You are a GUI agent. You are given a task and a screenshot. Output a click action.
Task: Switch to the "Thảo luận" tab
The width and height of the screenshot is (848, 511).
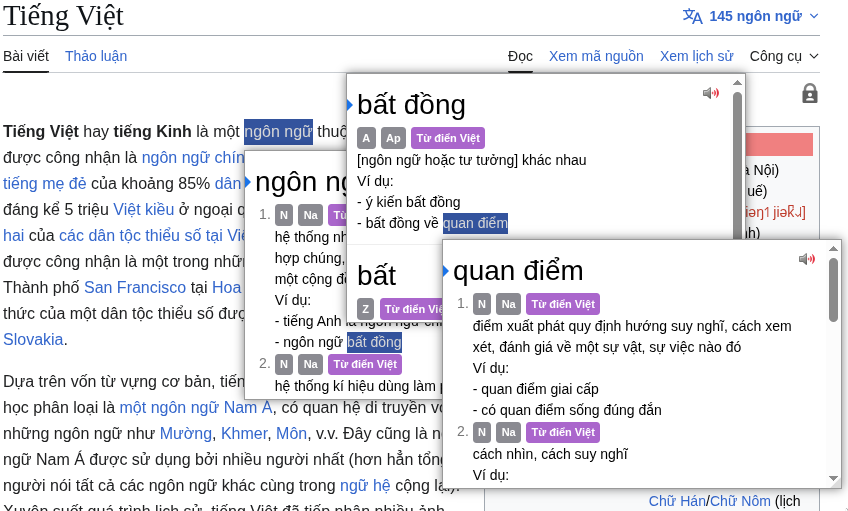coord(96,56)
